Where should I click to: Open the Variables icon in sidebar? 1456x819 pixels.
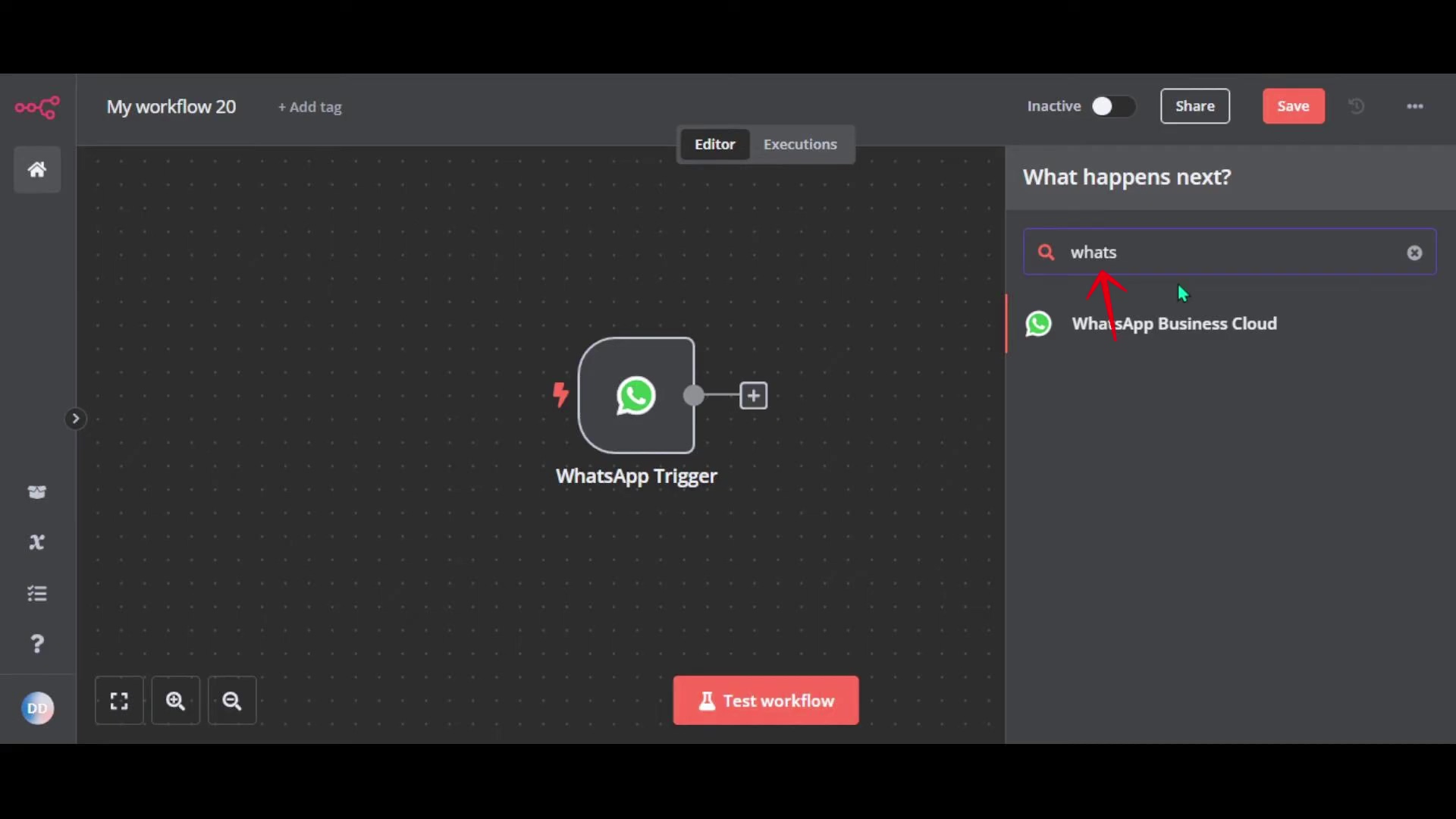[37, 542]
